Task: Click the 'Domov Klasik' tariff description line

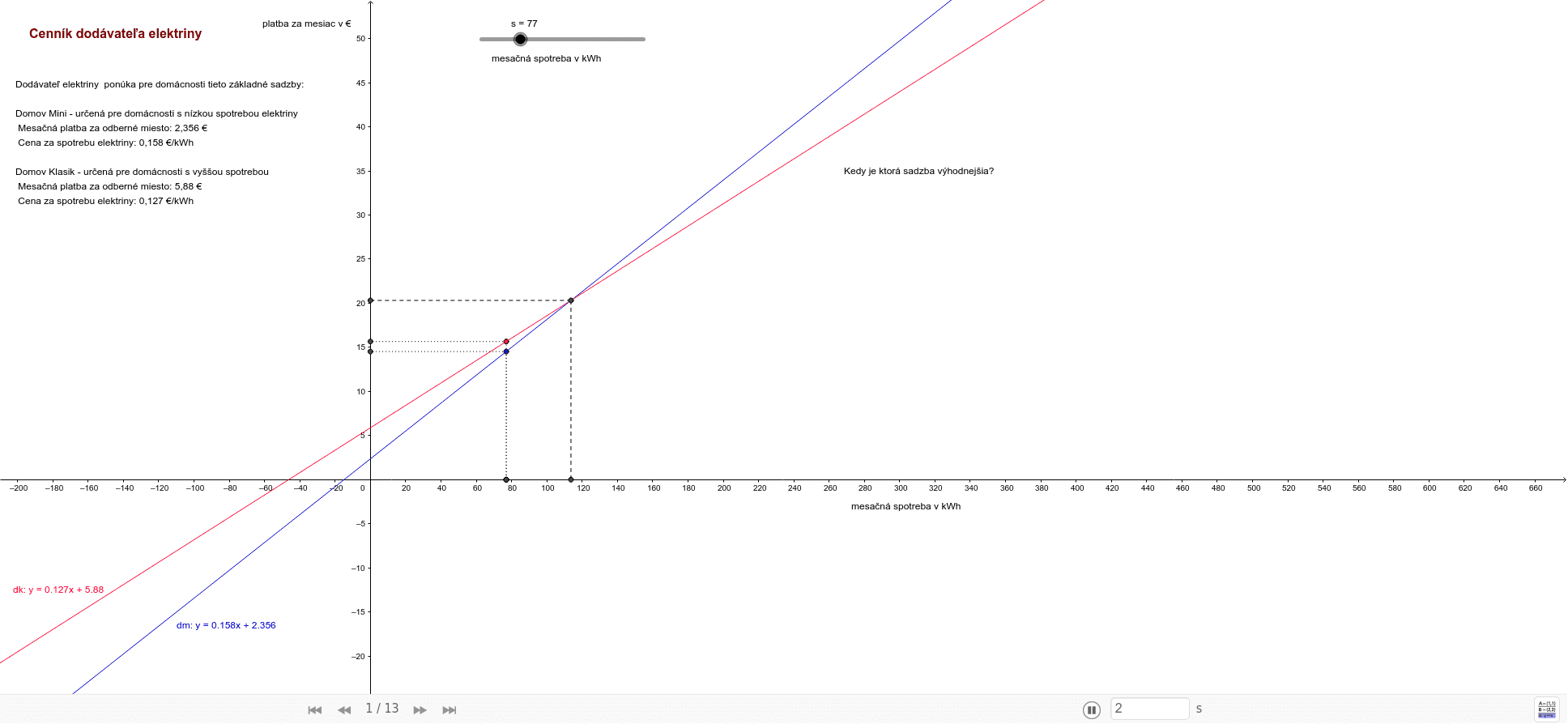Action: (x=142, y=172)
